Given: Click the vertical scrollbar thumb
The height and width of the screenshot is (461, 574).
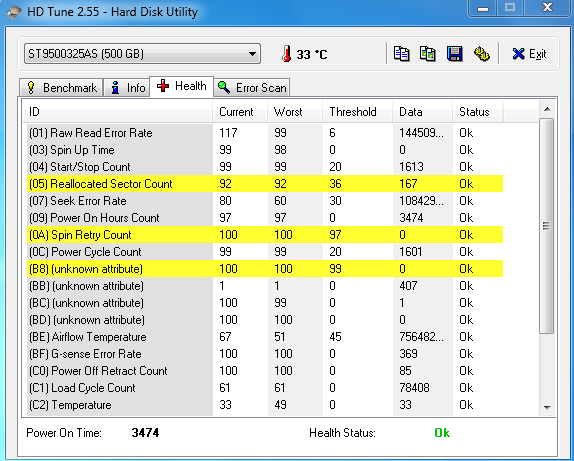Looking at the screenshot, I should tap(547, 226).
